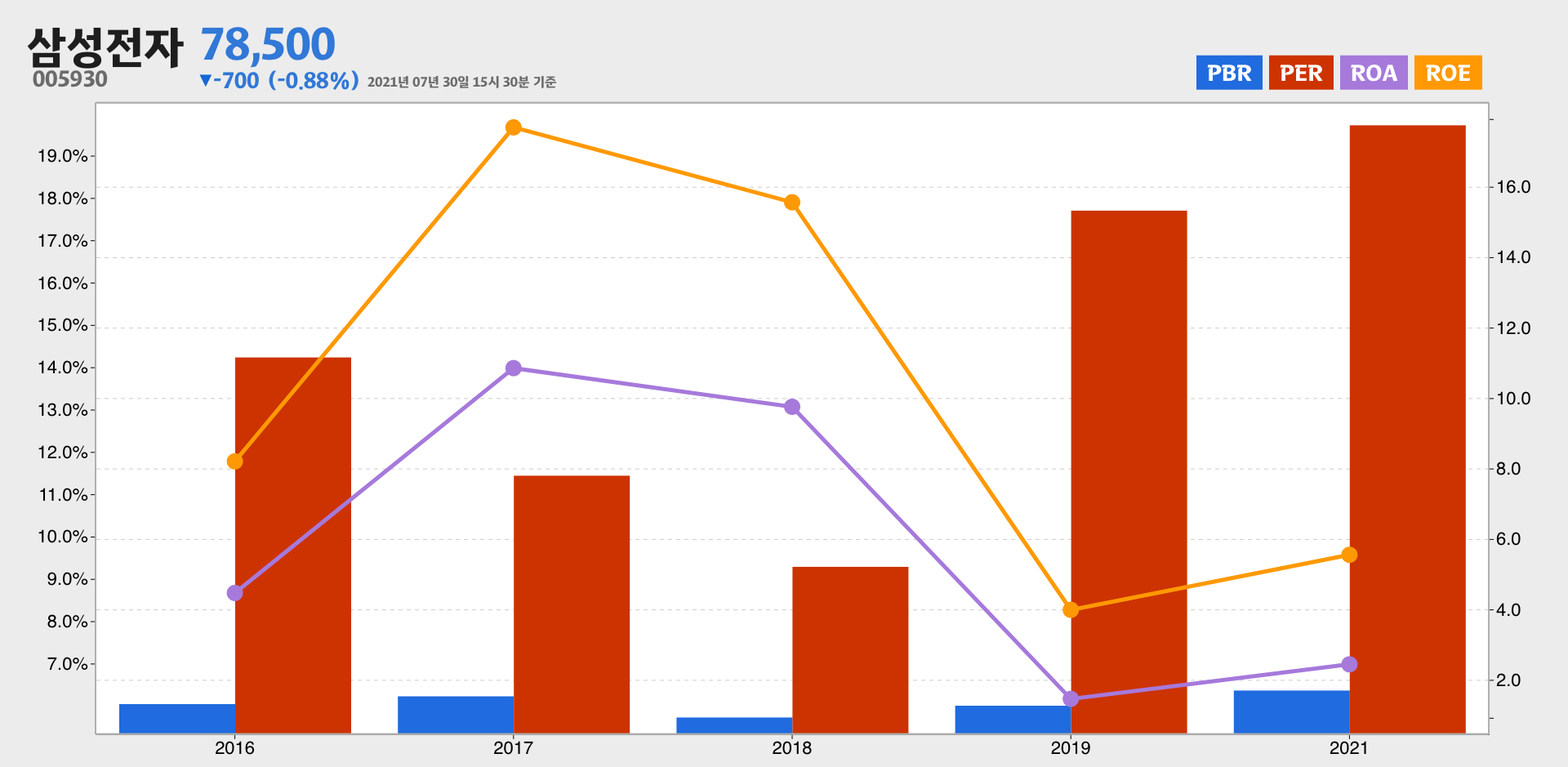1568x767 pixels.
Task: Click the 2021 ROA purple data point
Action: point(1349,664)
